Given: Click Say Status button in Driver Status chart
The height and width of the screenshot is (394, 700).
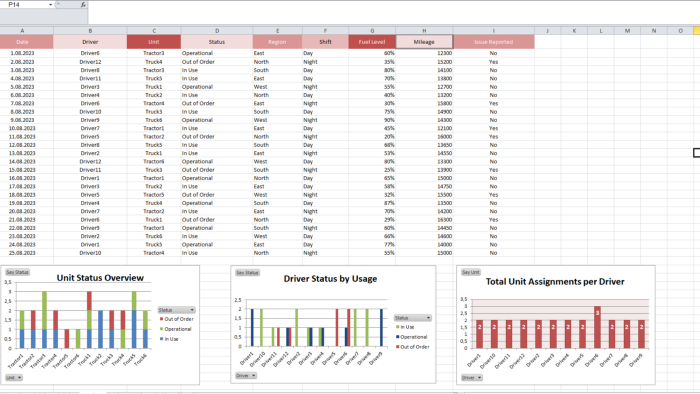Looking at the screenshot, I should (x=247, y=273).
